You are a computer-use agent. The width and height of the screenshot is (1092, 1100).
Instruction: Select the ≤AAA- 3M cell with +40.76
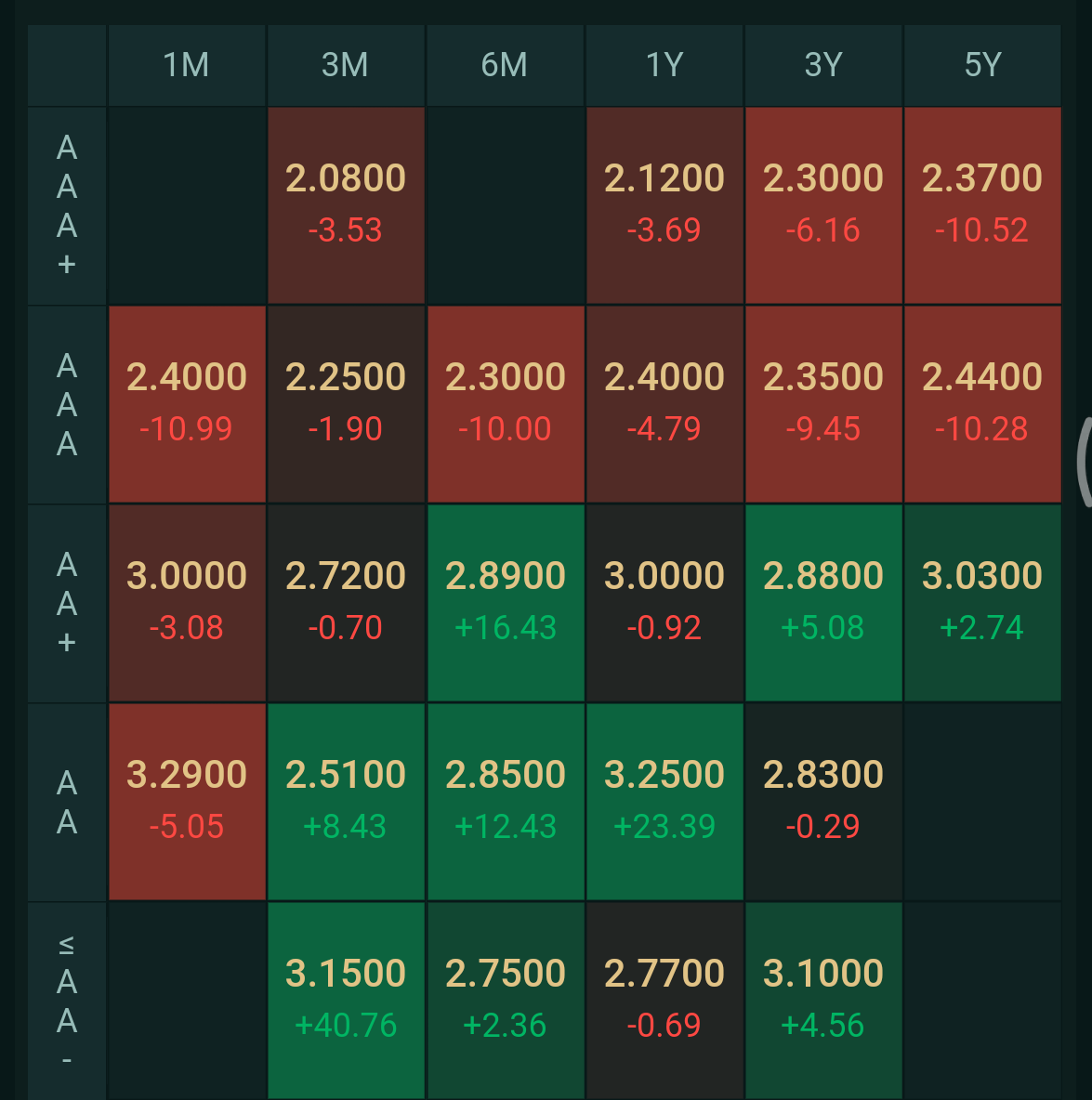346,1001
